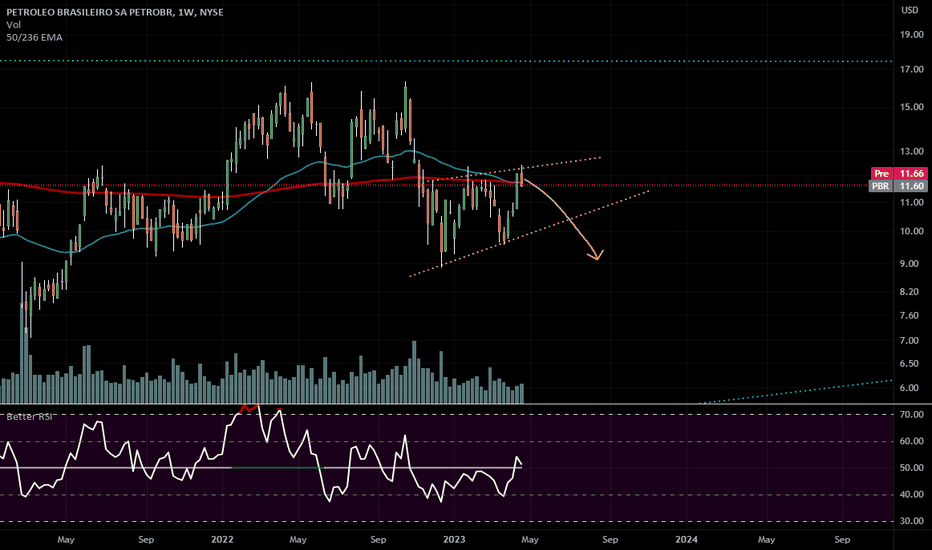Click the 2024 time axis label
This screenshot has width=932, height=550.
point(687,540)
